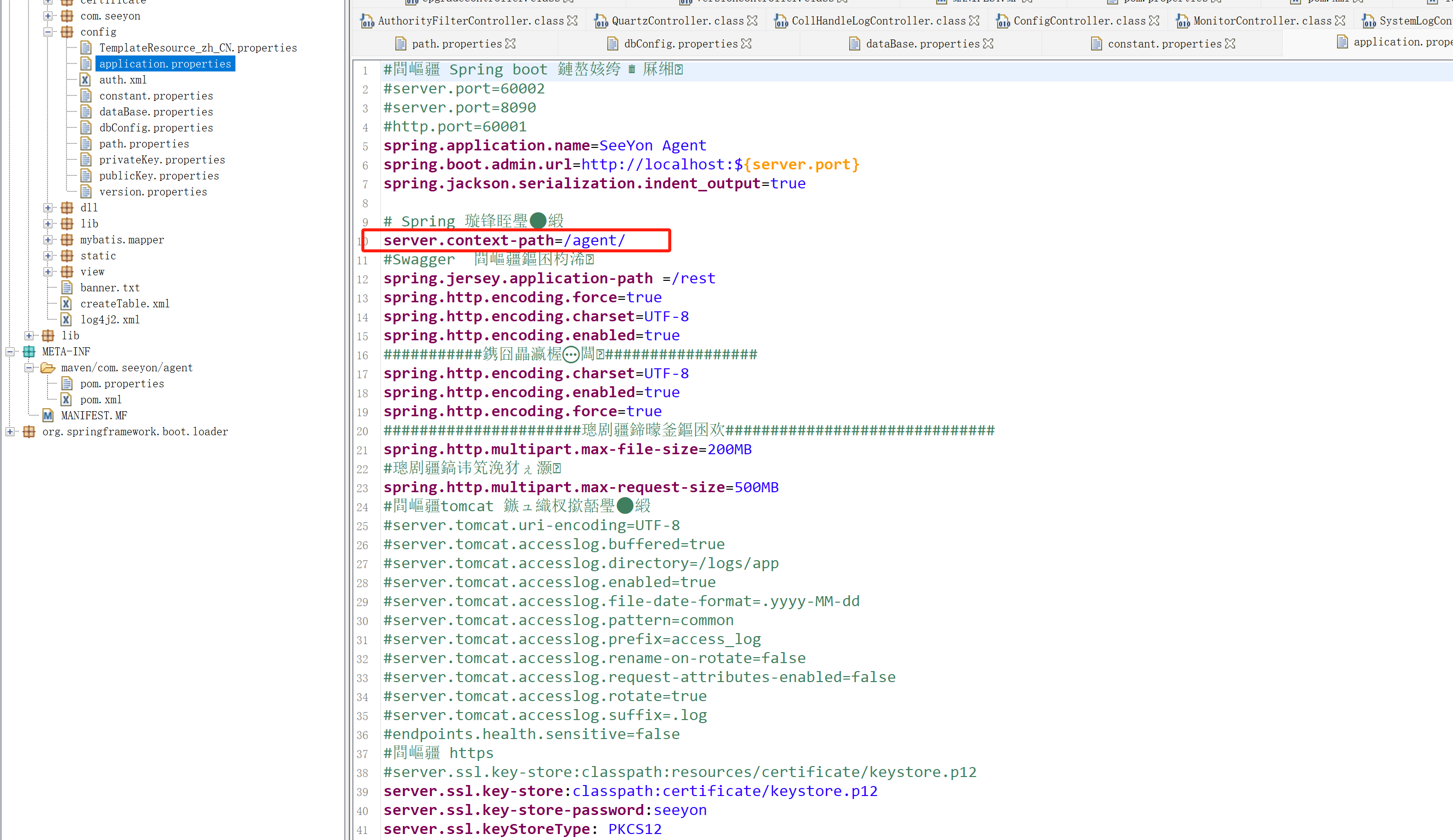Close the dbConfig.properties tab
The width and height of the screenshot is (1453, 840).
tap(746, 44)
